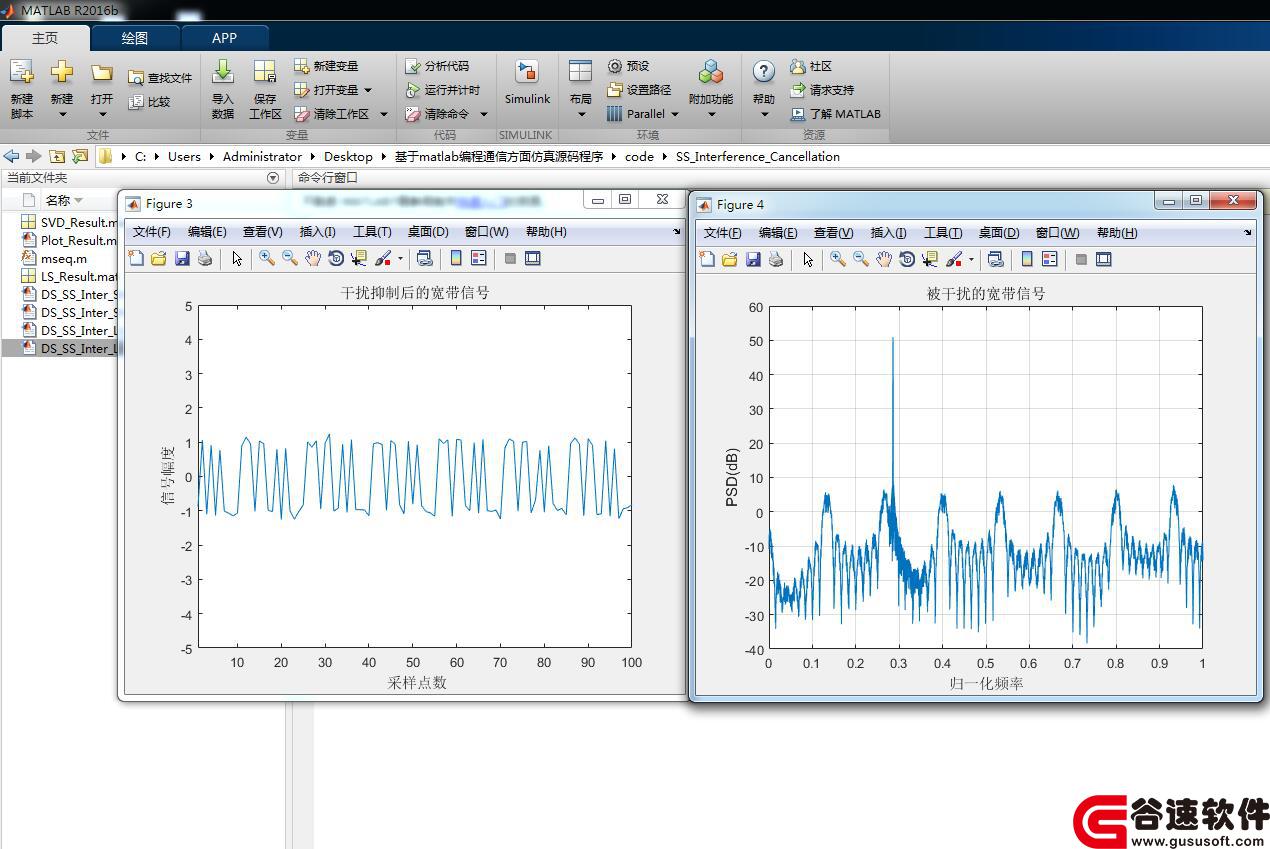The width and height of the screenshot is (1270, 849).
Task: Select mseq.m file in current folder
Action: point(54,258)
